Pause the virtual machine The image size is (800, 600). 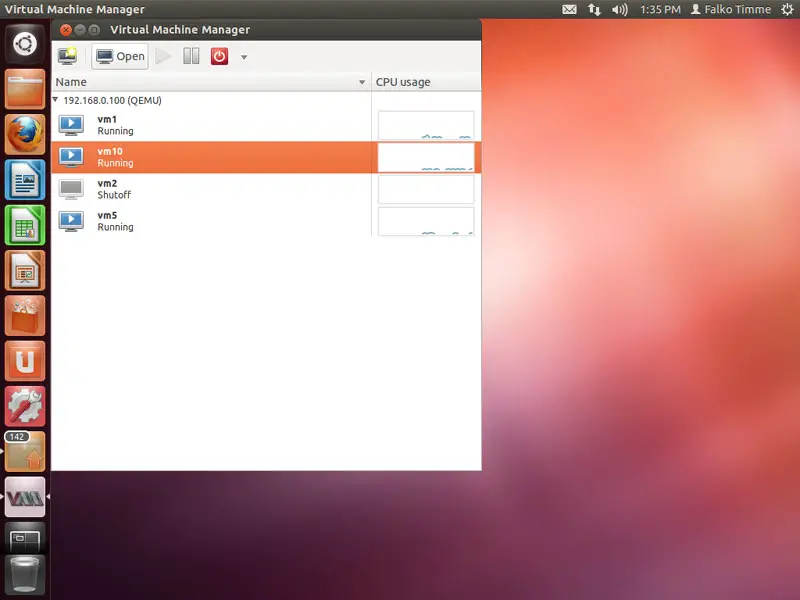tap(191, 56)
